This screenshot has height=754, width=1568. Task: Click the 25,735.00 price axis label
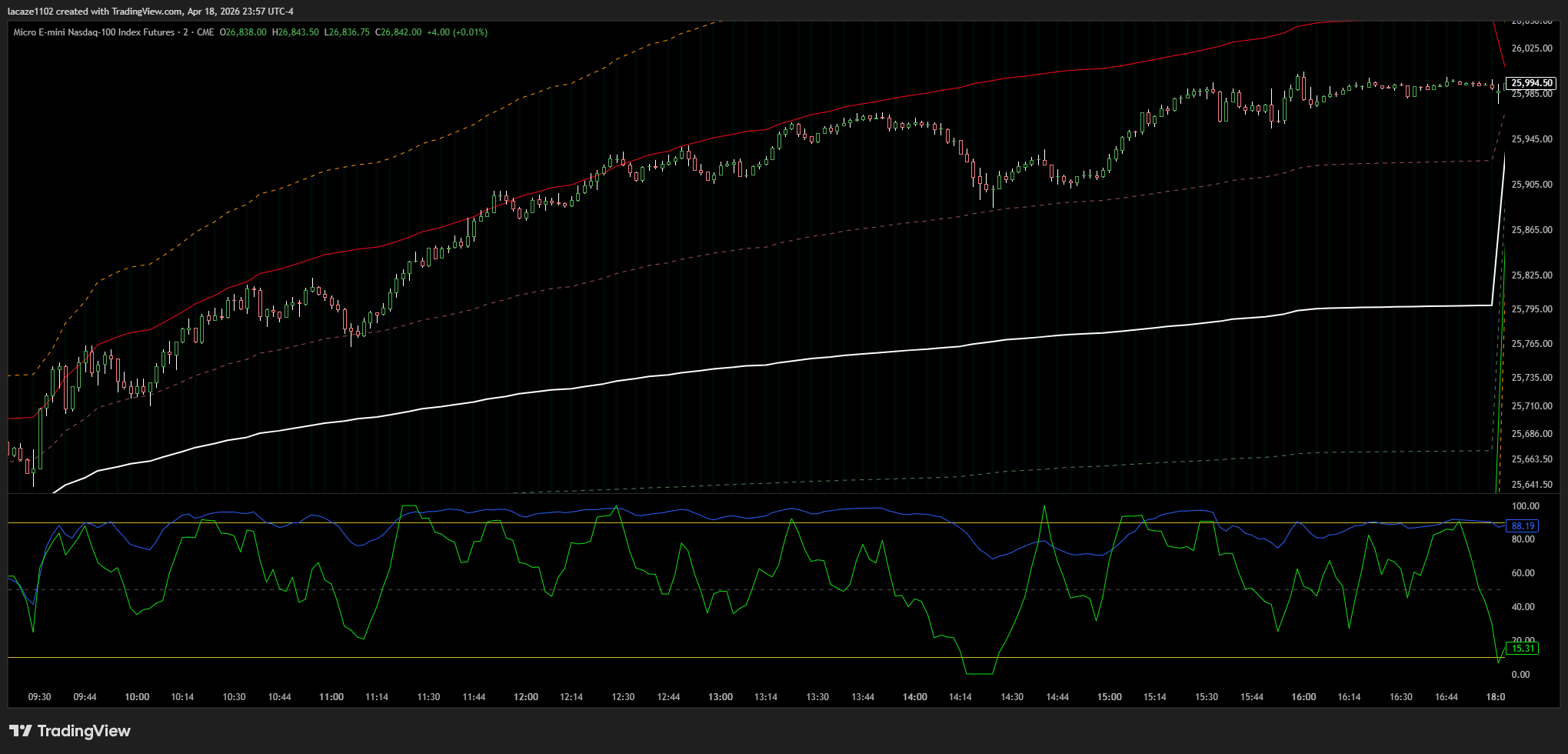pyautogui.click(x=1532, y=378)
